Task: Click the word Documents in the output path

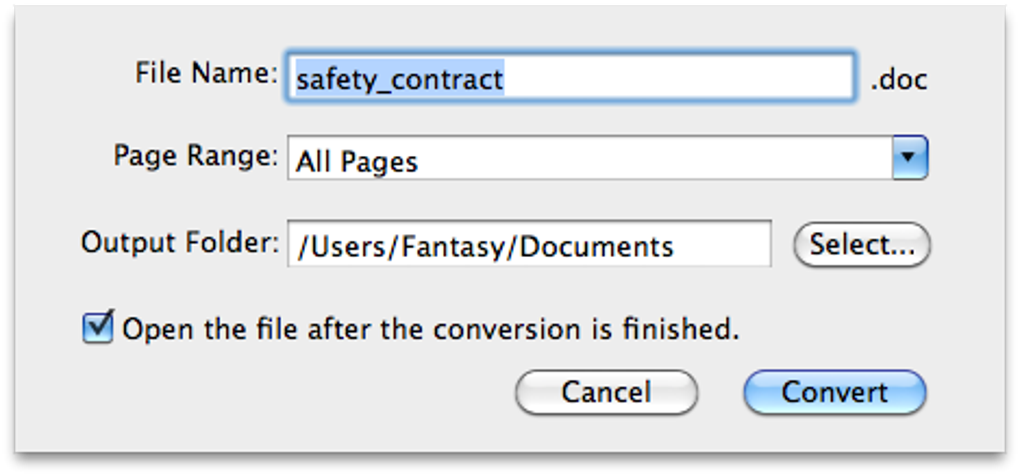Action: (x=603, y=246)
